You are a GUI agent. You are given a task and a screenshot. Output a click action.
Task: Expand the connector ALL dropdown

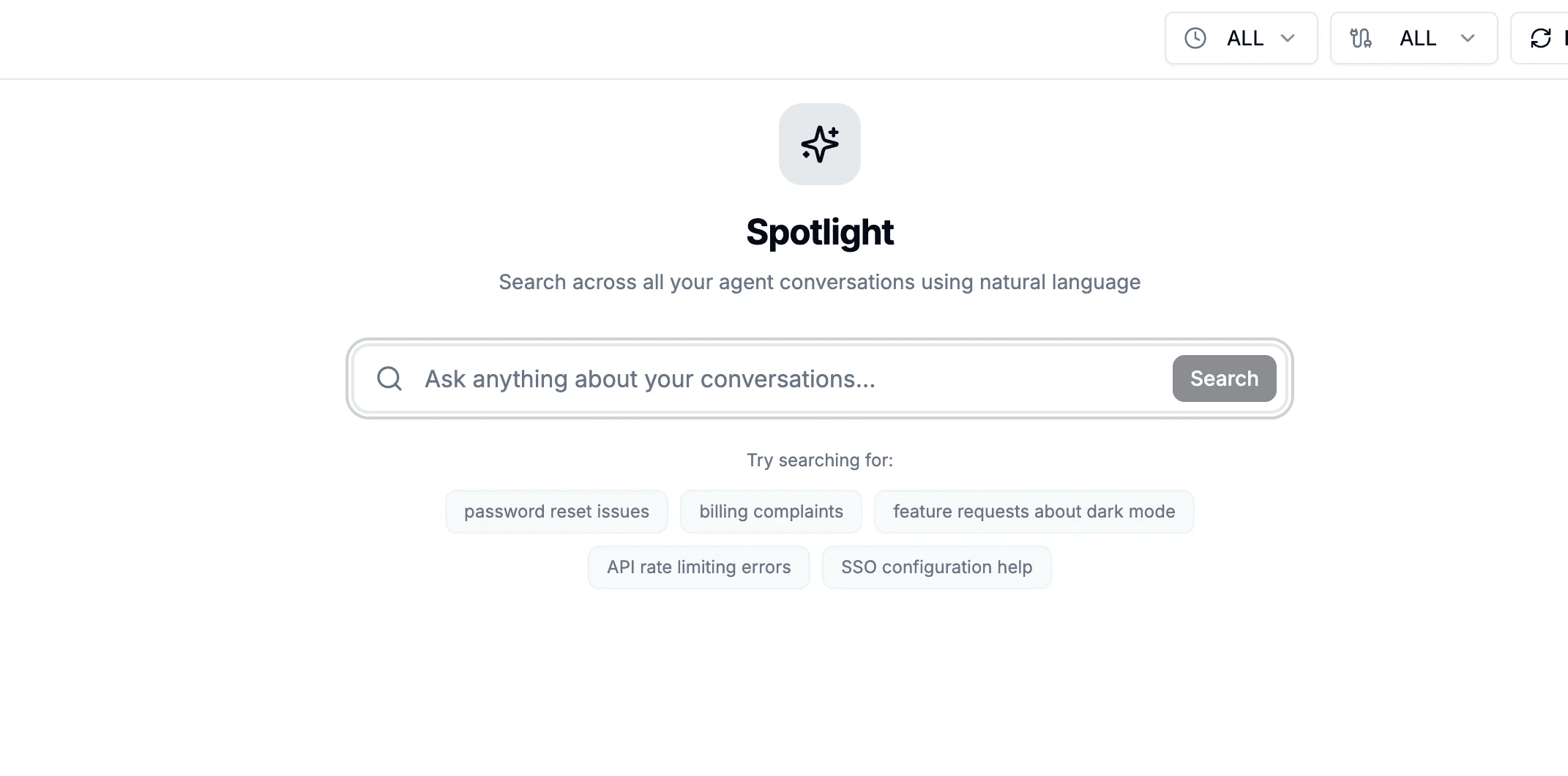pos(1417,38)
